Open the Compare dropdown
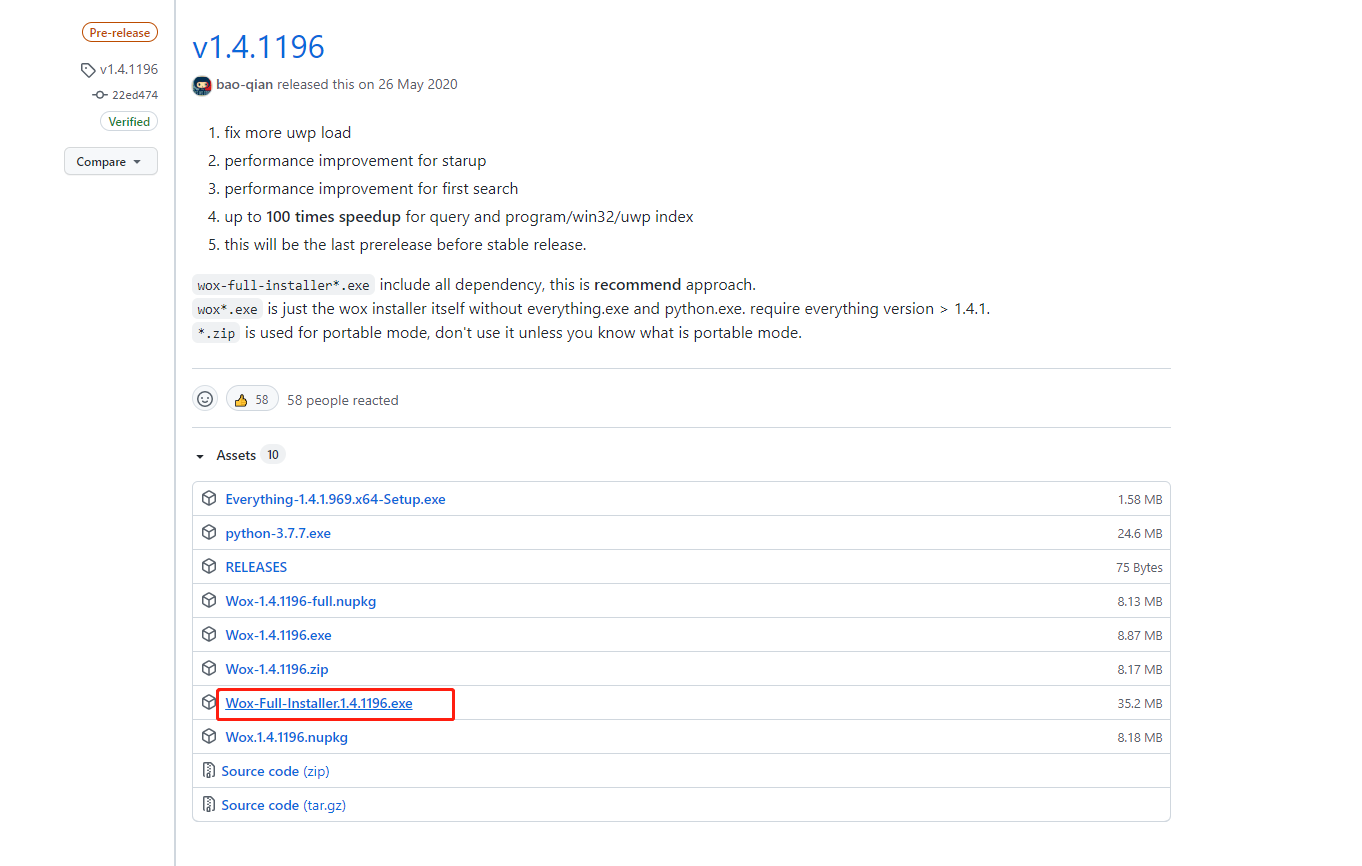Viewport: 1362px width, 866px height. [x=111, y=162]
